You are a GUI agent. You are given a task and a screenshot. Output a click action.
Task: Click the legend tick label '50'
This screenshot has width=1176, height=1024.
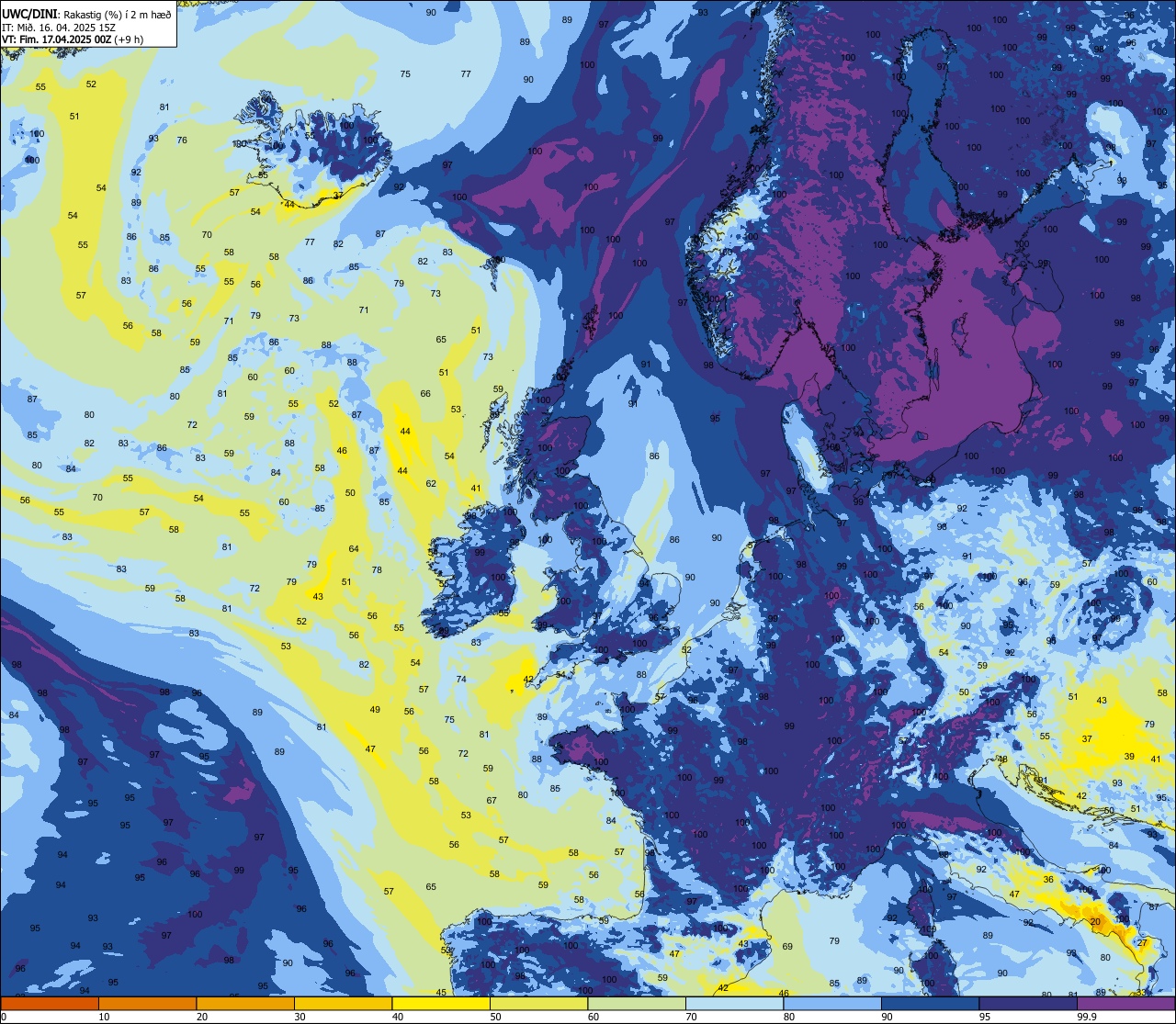coord(495,1017)
